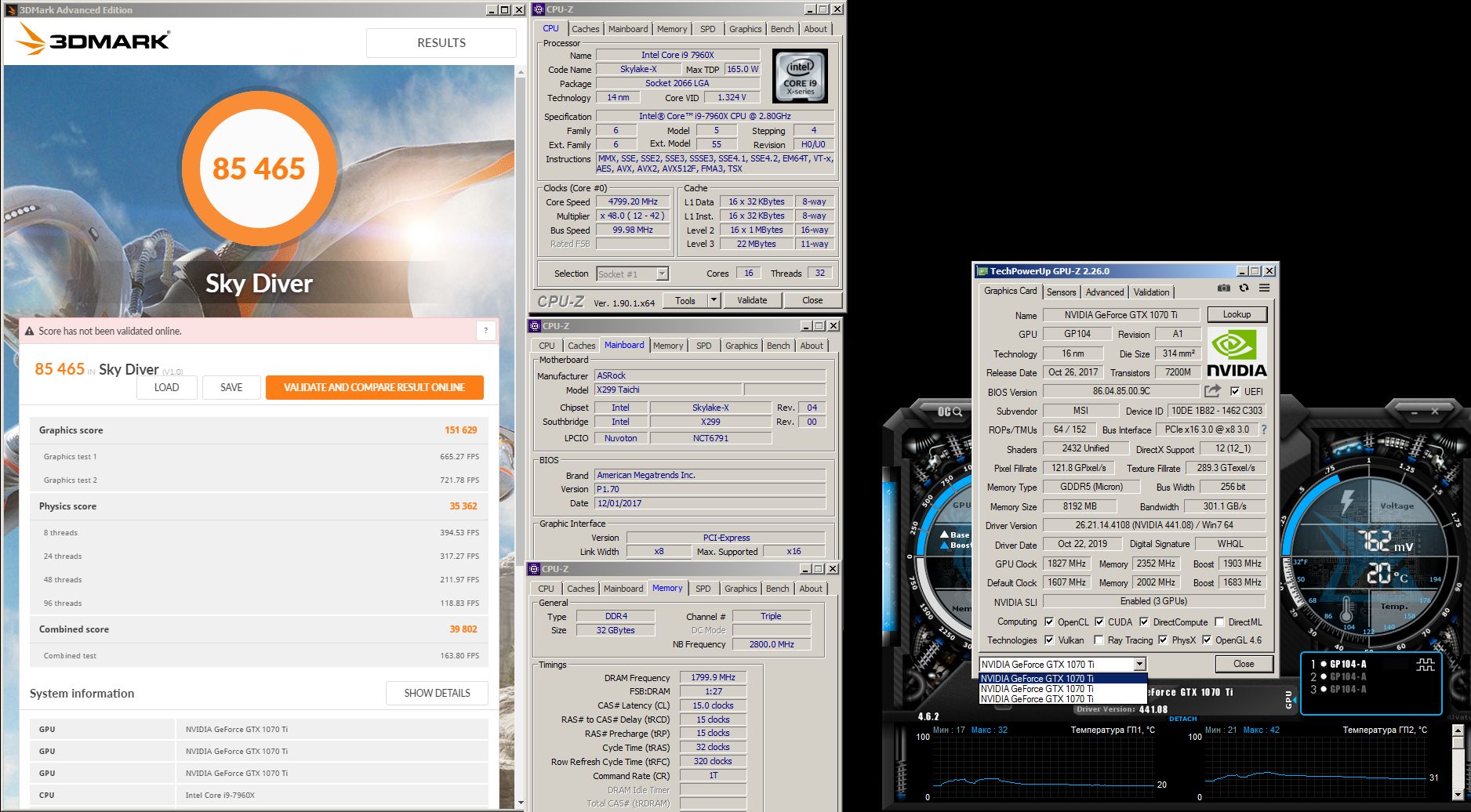
Task: Click the GPU-Z refresh arrows icon
Action: (x=1244, y=288)
